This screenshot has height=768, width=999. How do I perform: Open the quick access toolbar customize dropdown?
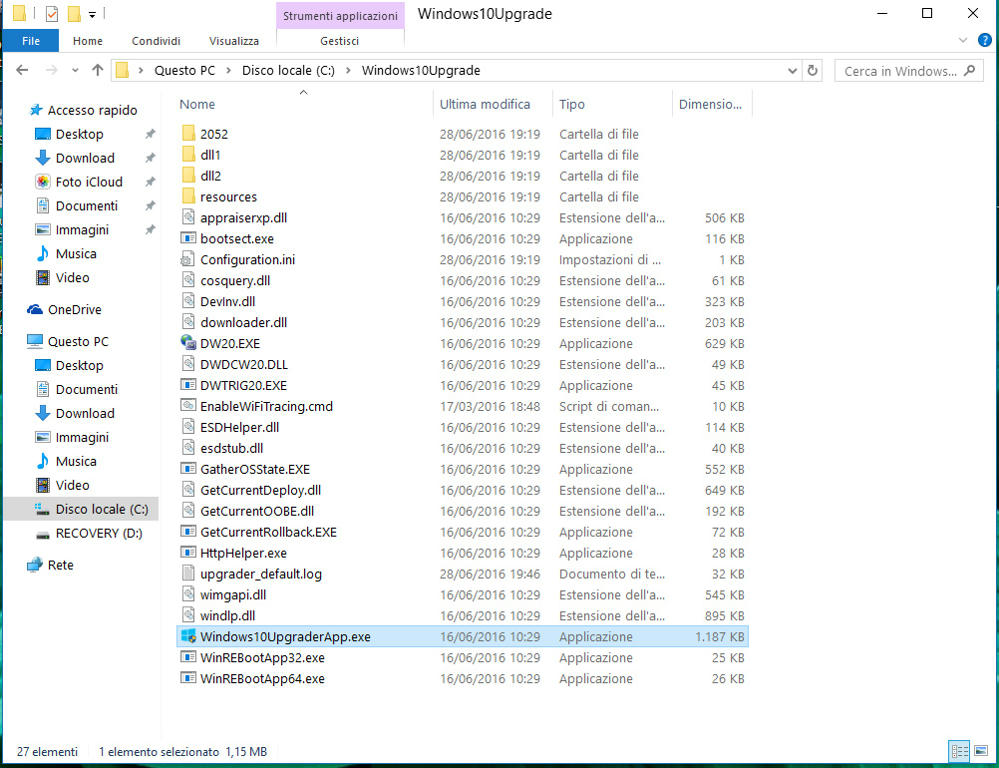92,15
